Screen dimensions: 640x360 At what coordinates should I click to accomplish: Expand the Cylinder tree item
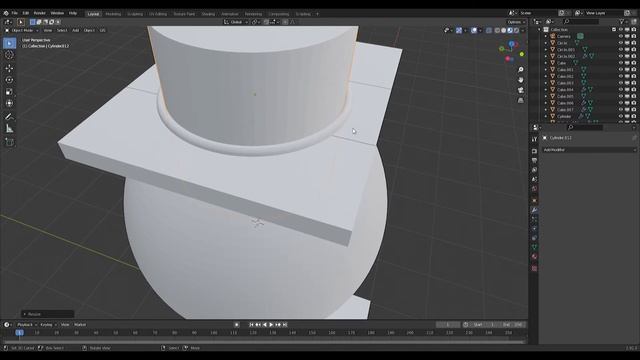coord(546,116)
